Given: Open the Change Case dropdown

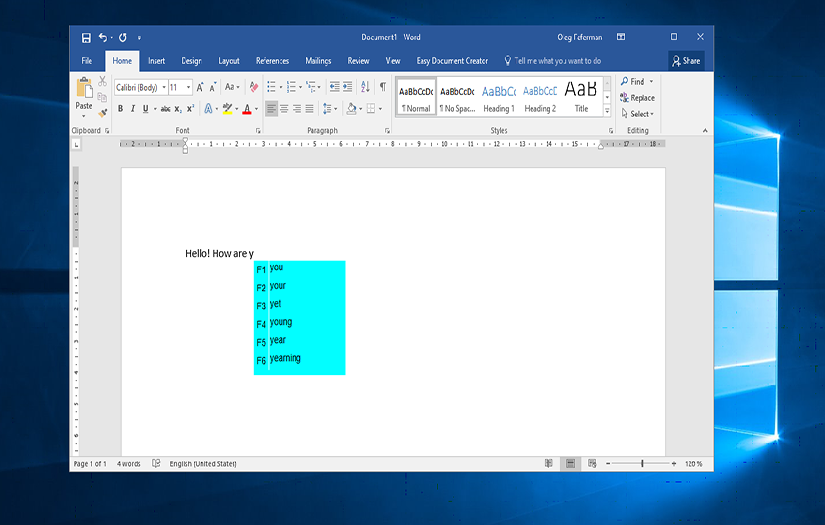Looking at the screenshot, I should point(232,87).
